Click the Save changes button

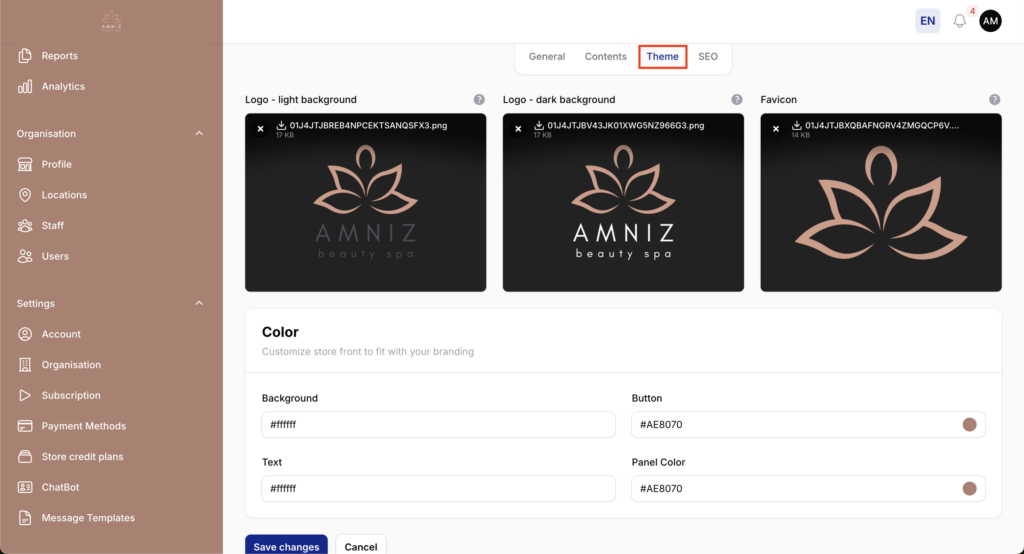286,546
